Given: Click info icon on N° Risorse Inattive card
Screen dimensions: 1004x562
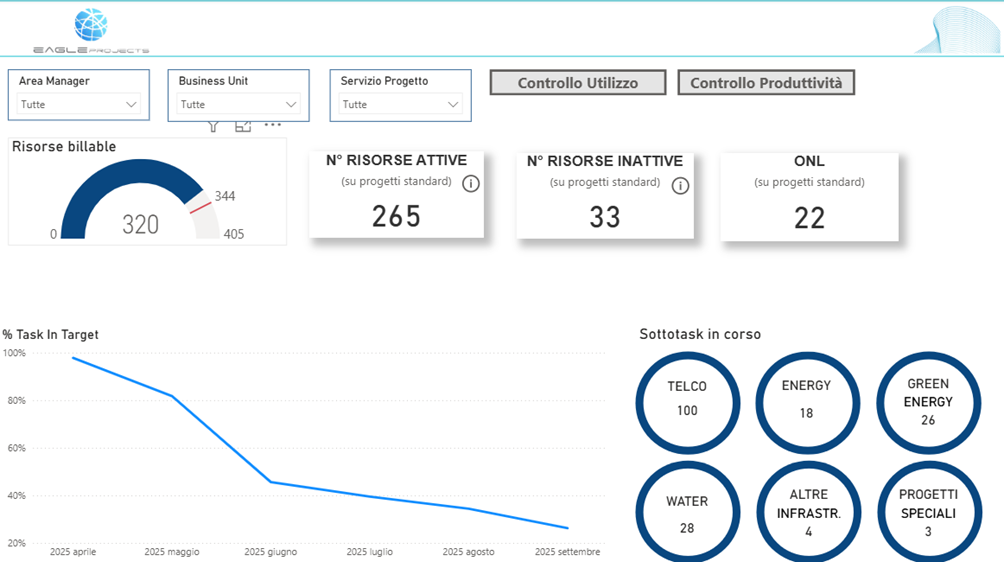Looking at the screenshot, I should coord(680,185).
